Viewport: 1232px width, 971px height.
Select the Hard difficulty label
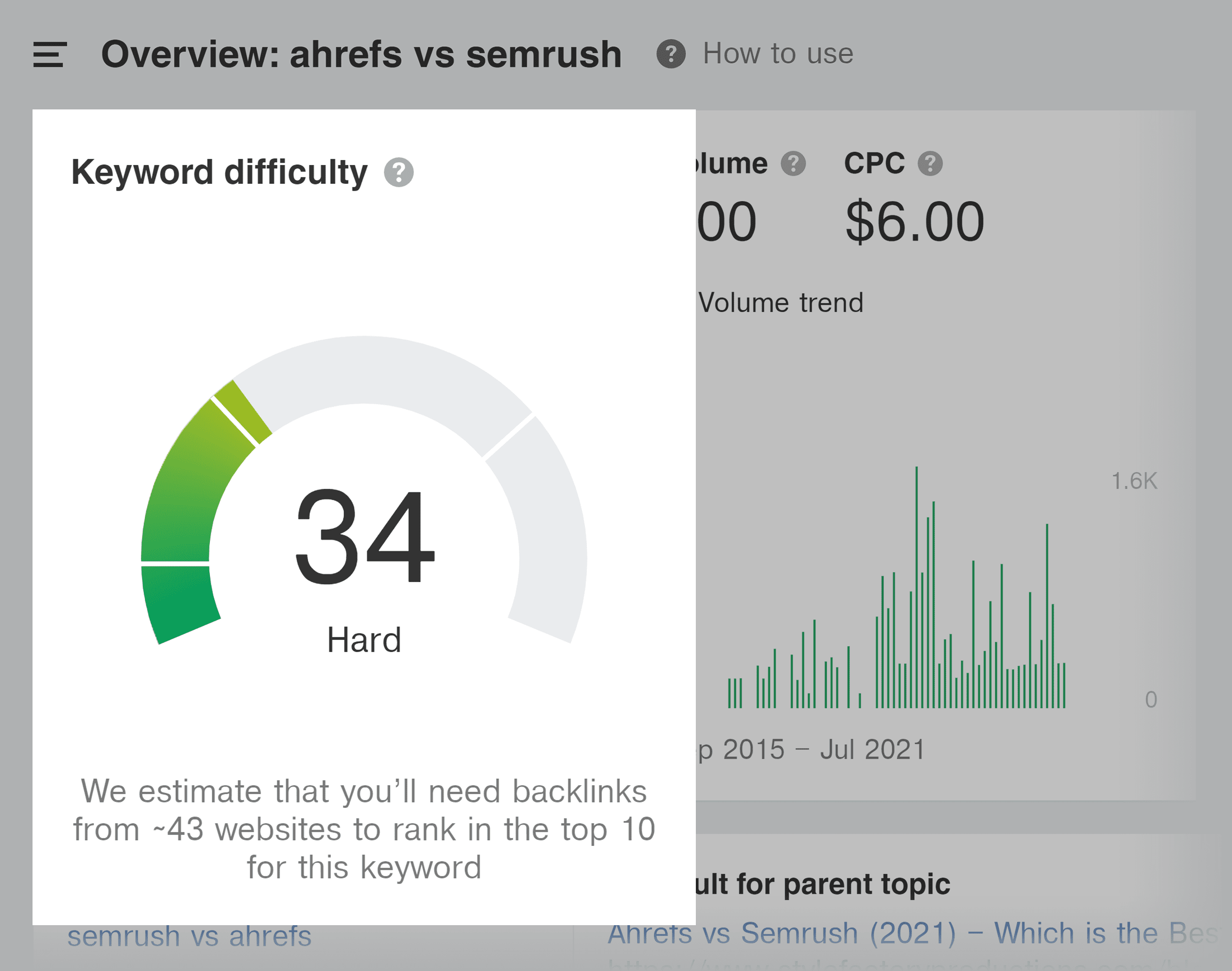(x=364, y=640)
